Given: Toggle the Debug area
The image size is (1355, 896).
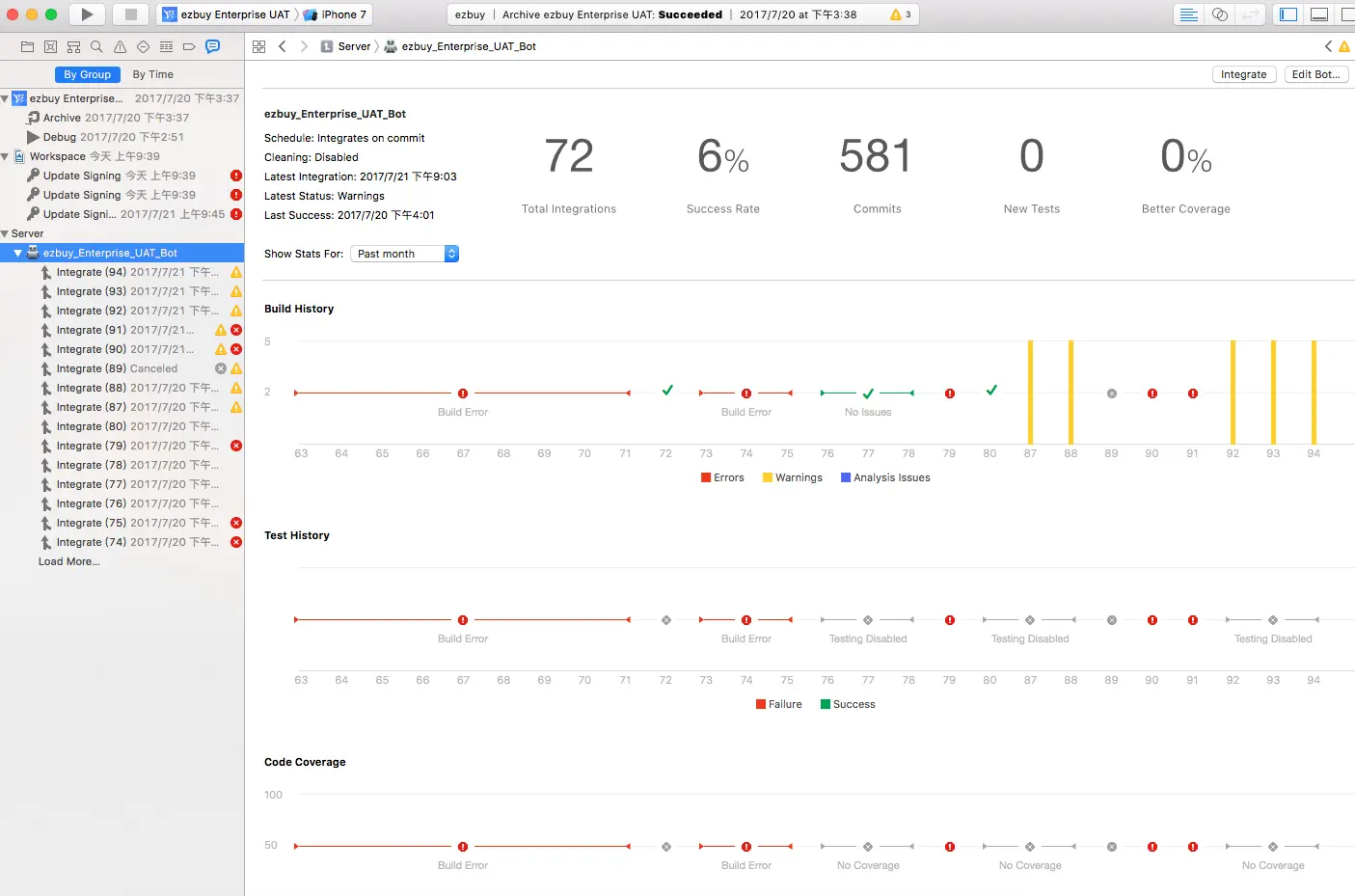Looking at the screenshot, I should pyautogui.click(x=1319, y=14).
